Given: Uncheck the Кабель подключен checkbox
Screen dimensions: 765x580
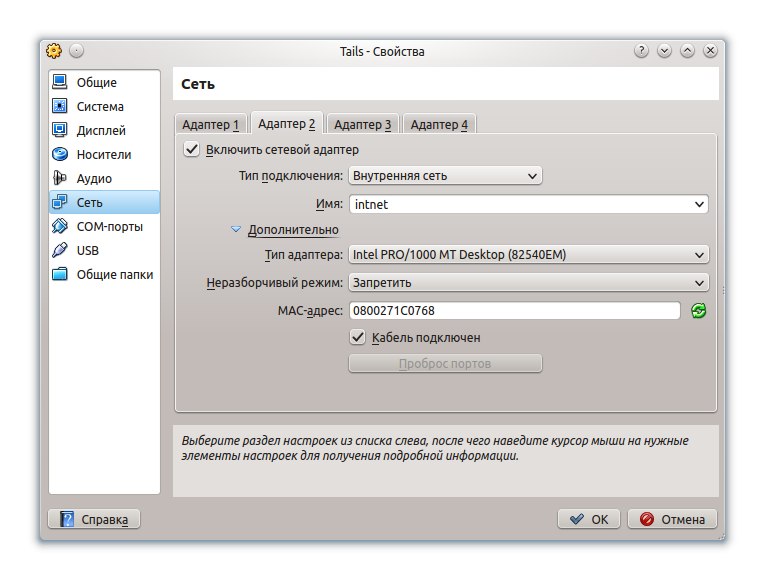Looking at the screenshot, I should tap(358, 338).
